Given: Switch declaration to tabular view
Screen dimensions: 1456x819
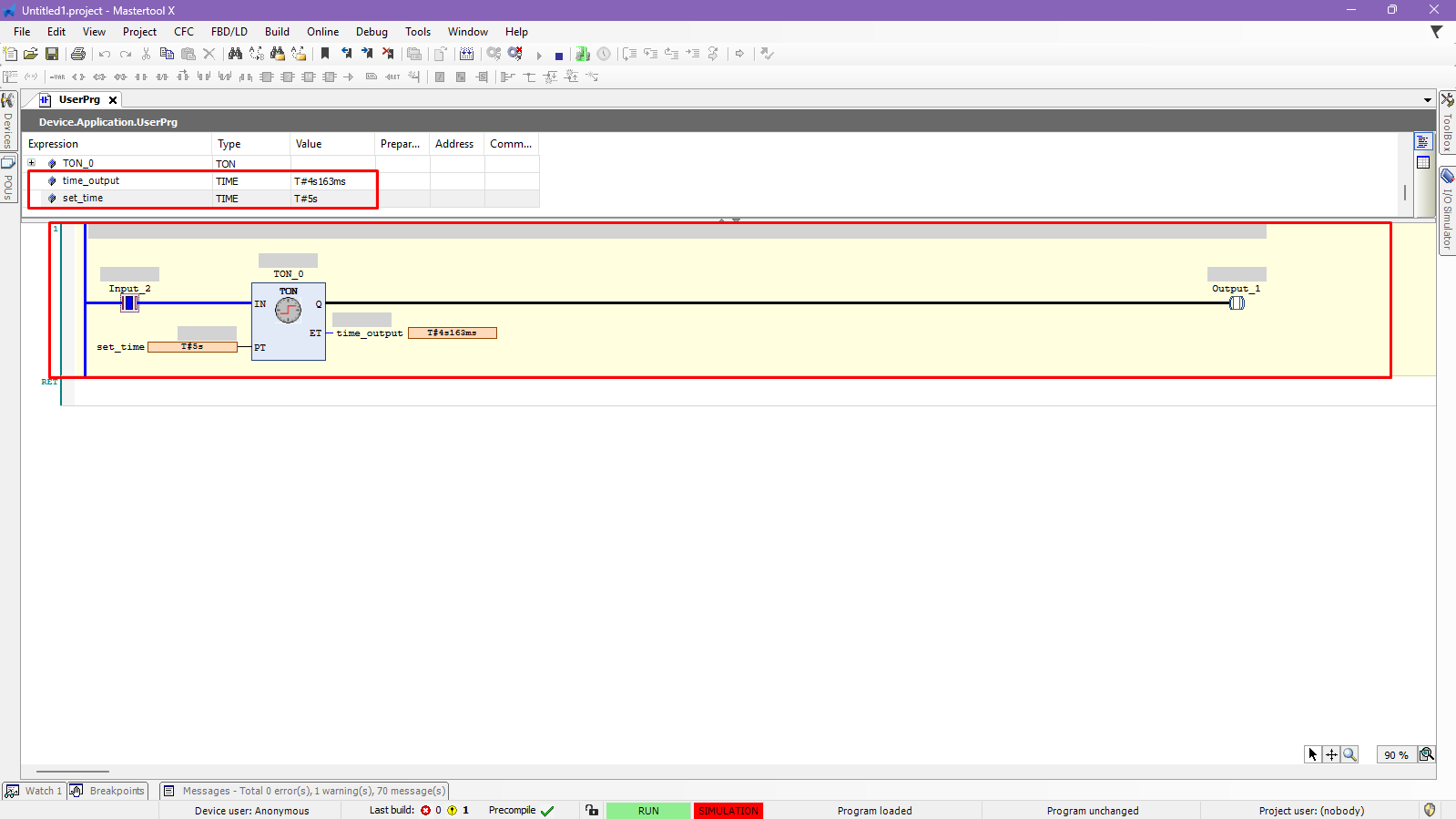Looking at the screenshot, I should (x=1423, y=162).
